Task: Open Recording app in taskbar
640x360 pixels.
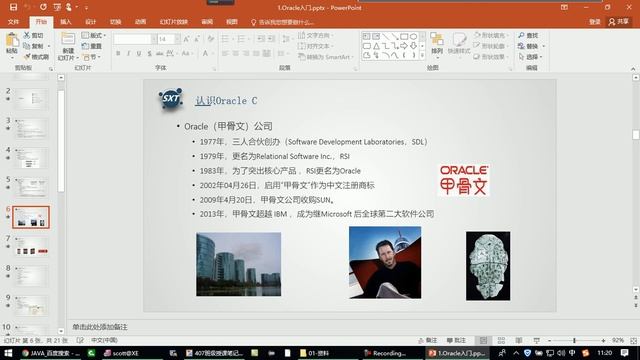Action: pos(385,353)
